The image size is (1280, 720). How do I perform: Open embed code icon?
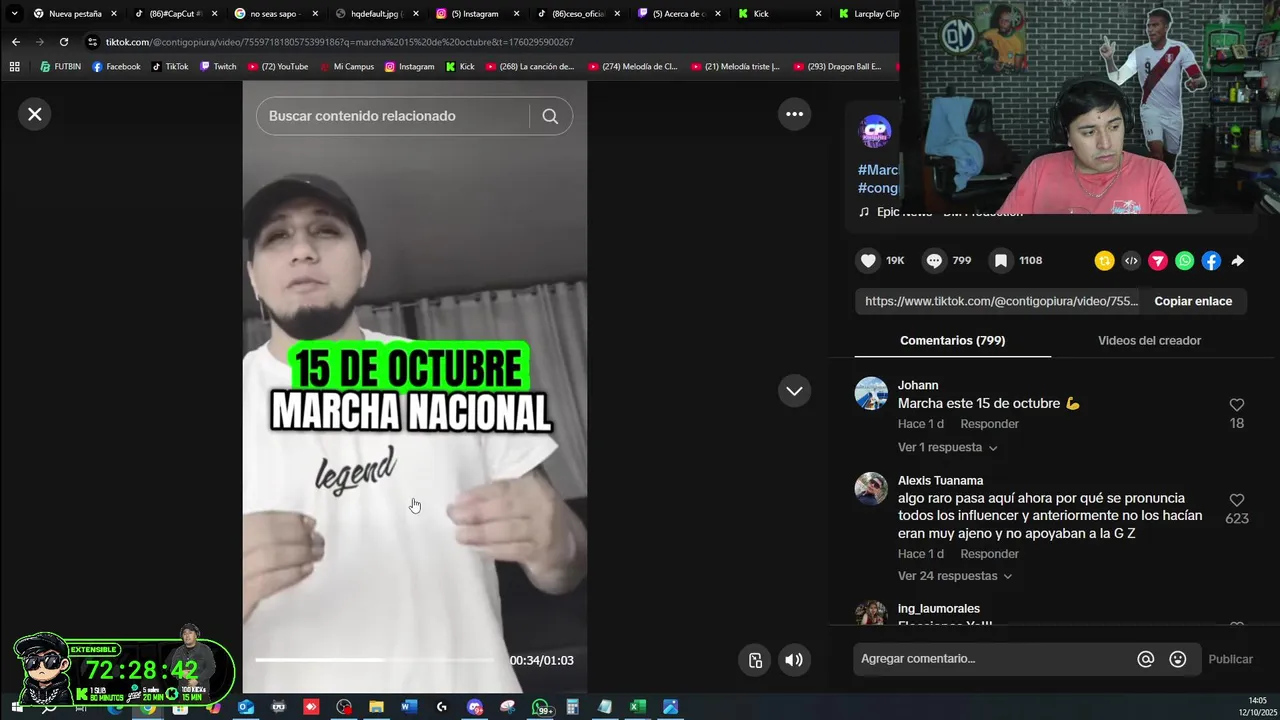point(1131,261)
